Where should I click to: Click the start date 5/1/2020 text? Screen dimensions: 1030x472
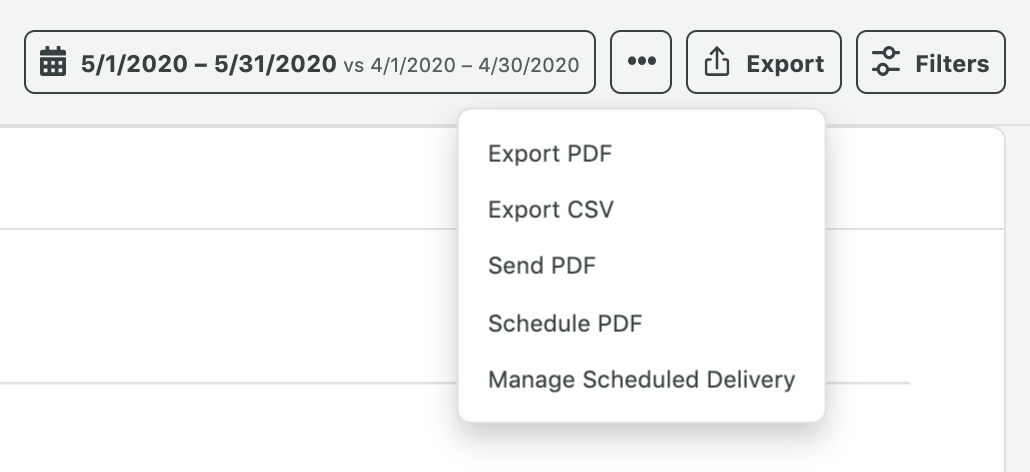pyautogui.click(x=134, y=64)
